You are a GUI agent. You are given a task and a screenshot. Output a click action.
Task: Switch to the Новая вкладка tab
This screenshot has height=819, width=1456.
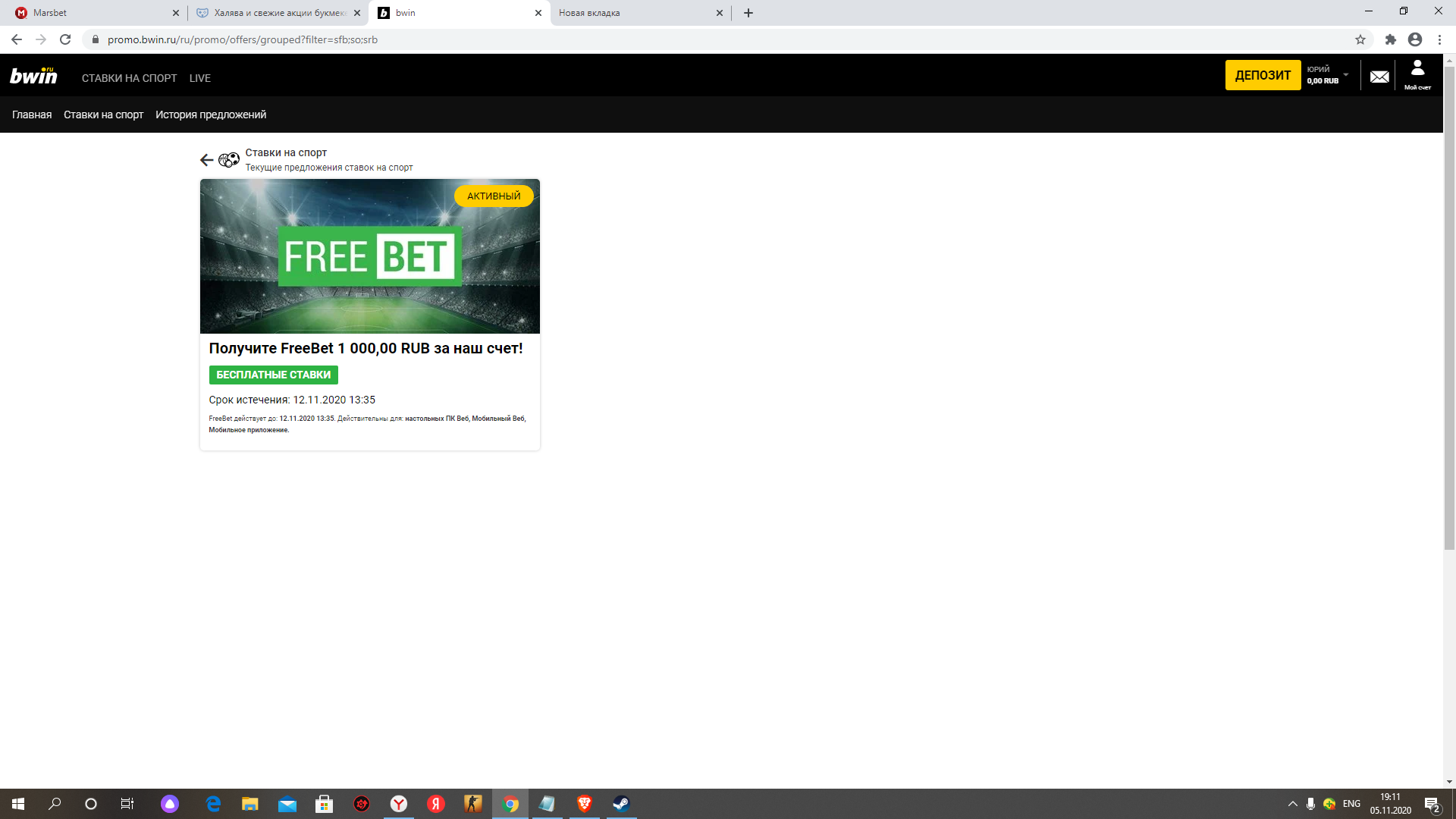coord(641,13)
